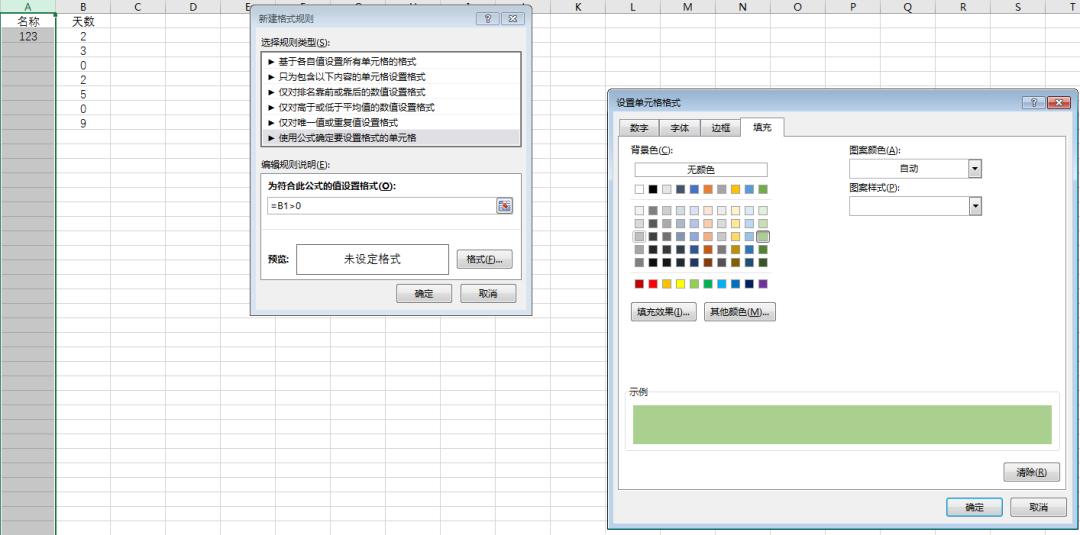Select 无颜色 (no color) for background
Viewport: 1080px width, 535px height.
(700, 170)
